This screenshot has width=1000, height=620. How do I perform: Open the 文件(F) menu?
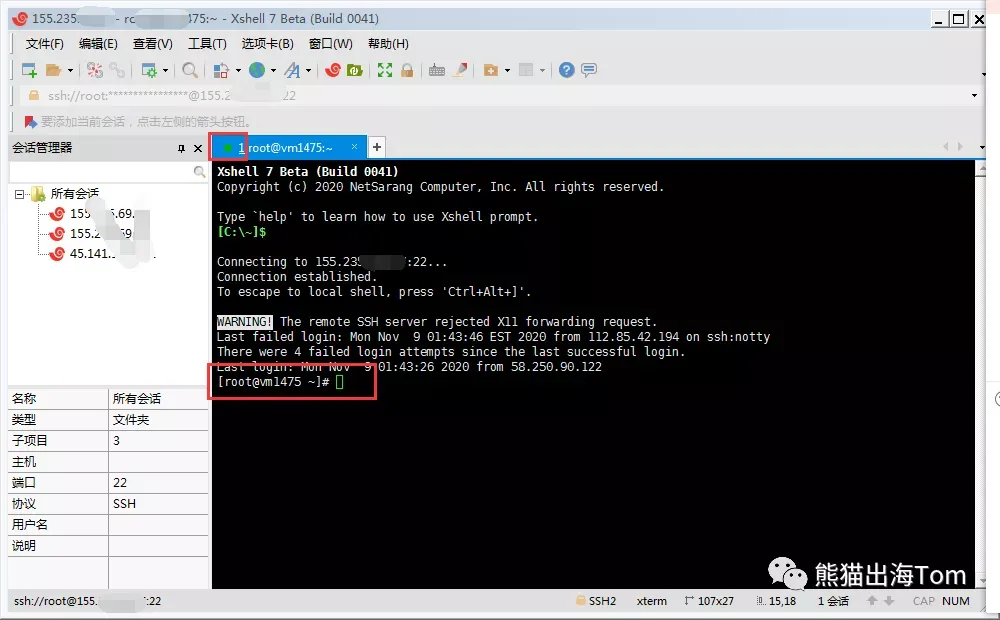coord(45,44)
